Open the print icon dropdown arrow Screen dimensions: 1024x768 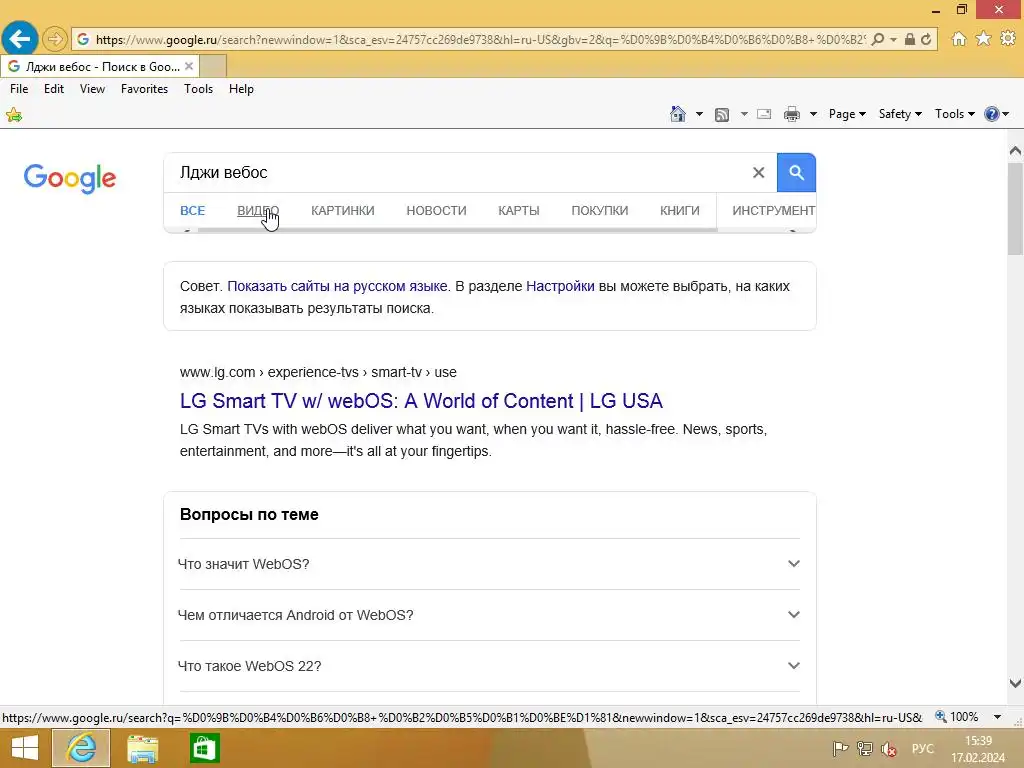click(813, 114)
